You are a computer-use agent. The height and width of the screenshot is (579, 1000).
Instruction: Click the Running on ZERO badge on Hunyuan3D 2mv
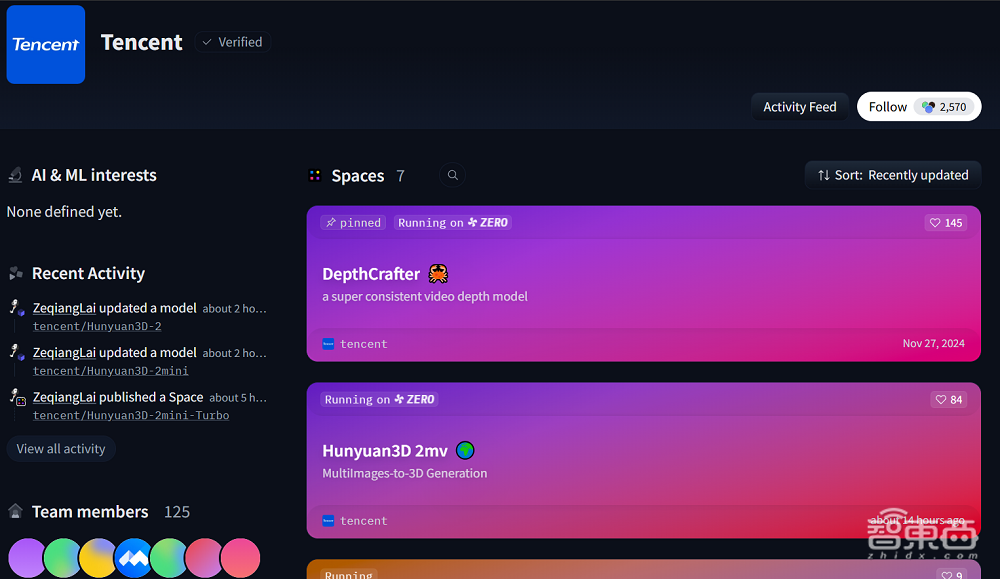click(379, 400)
